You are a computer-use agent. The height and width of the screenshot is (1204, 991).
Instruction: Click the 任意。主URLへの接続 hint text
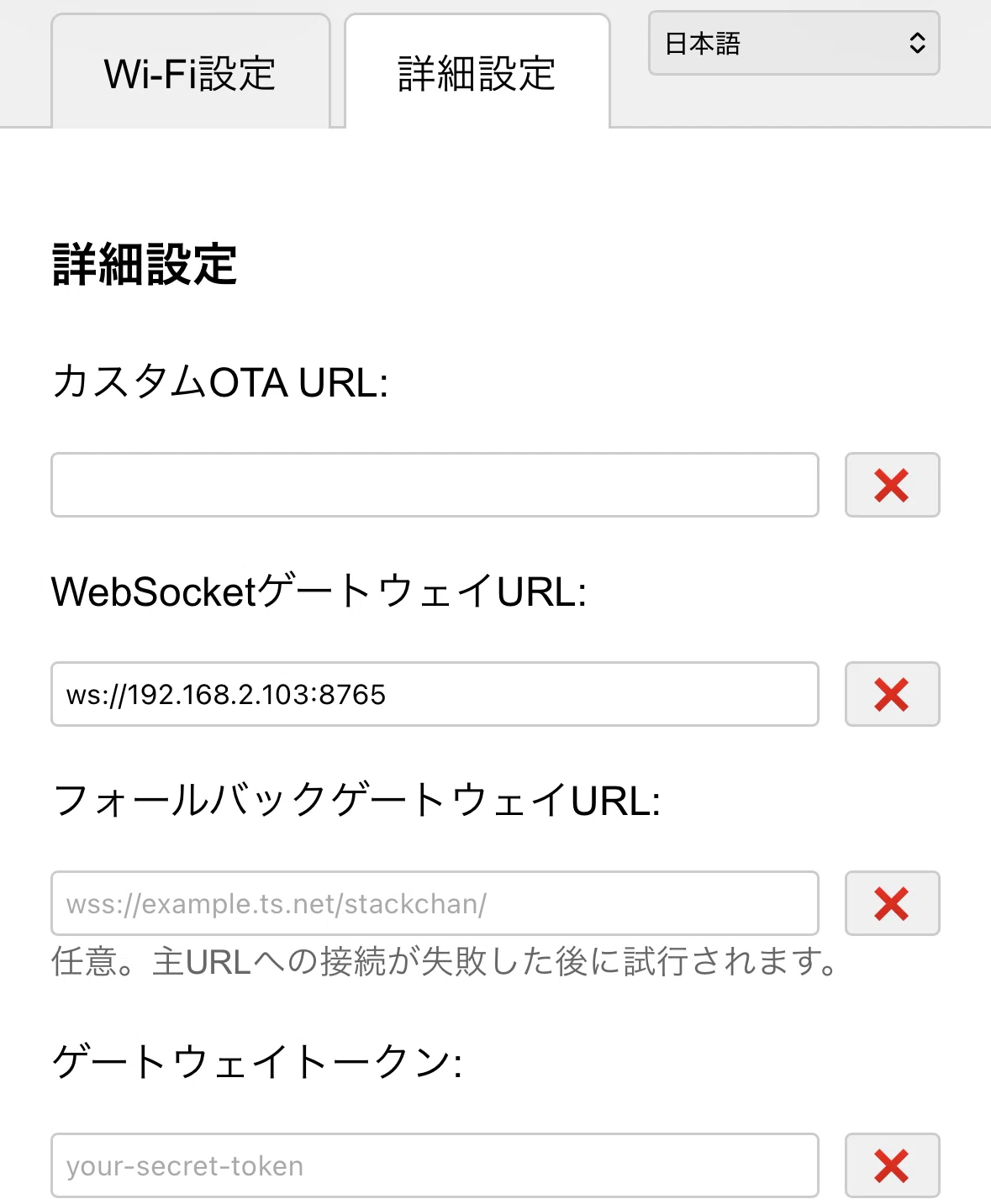click(445, 961)
